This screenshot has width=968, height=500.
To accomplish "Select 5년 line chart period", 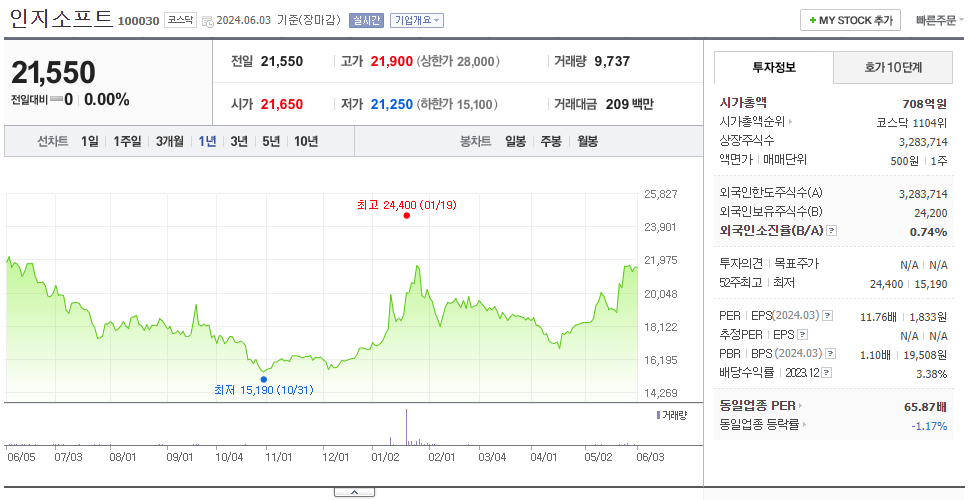I will 271,141.
